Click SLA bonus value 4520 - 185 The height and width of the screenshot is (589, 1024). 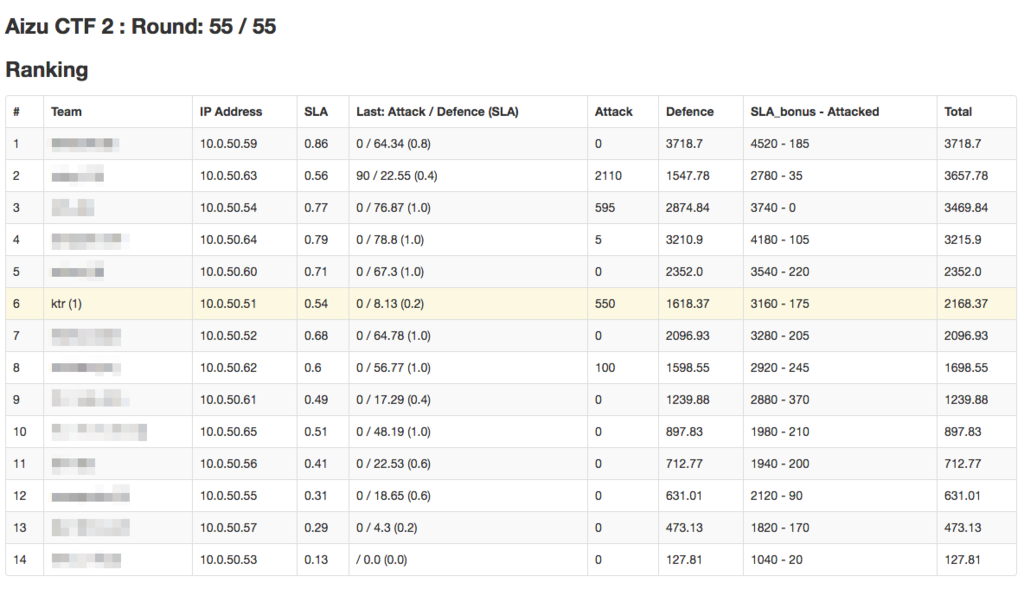(x=779, y=144)
